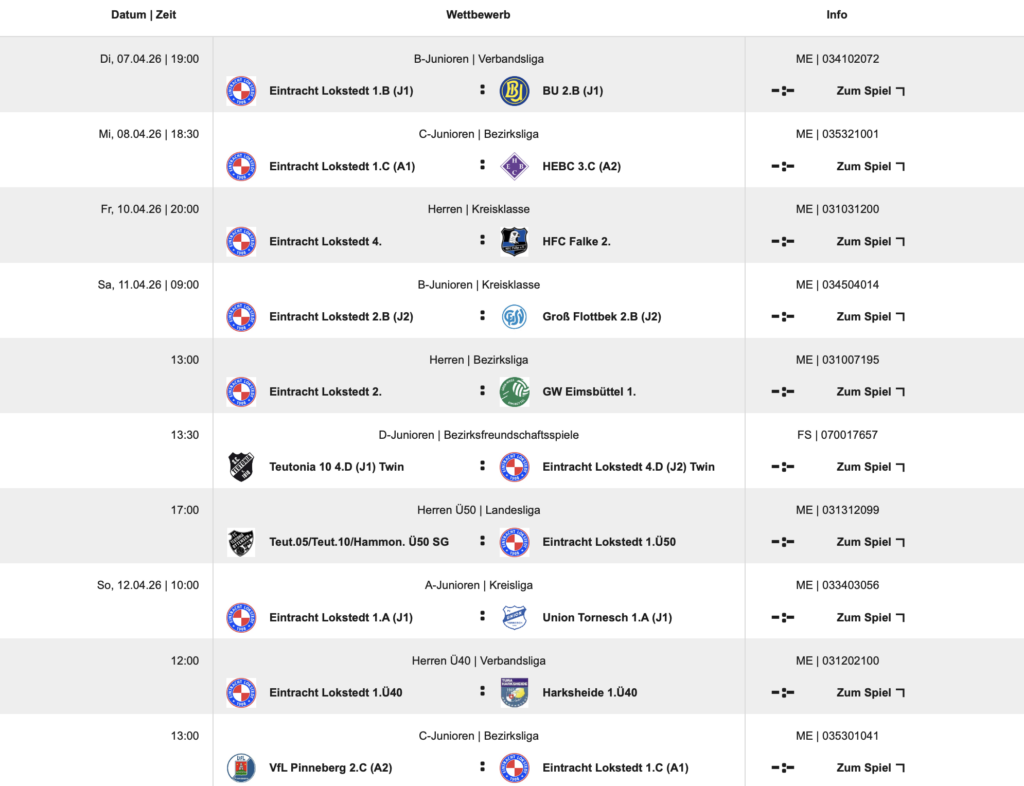Viewport: 1024px width, 786px height.
Task: Click the score icon for match 031007195
Action: [x=782, y=392]
